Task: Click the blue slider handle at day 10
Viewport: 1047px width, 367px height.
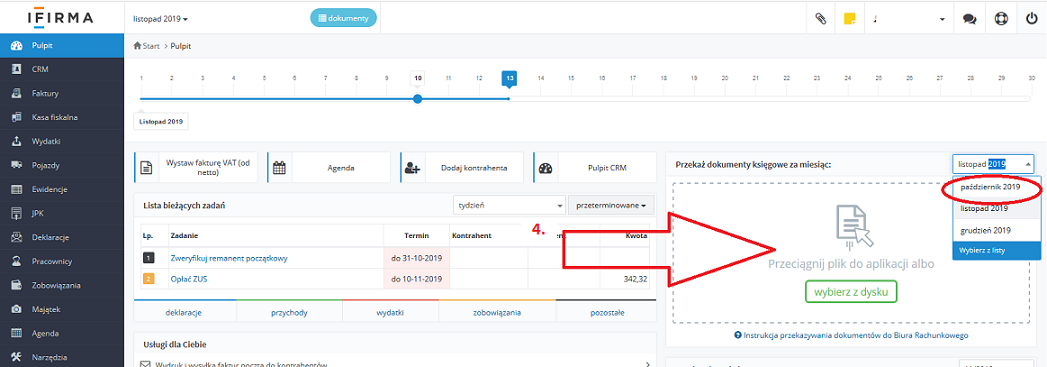Action: point(418,99)
